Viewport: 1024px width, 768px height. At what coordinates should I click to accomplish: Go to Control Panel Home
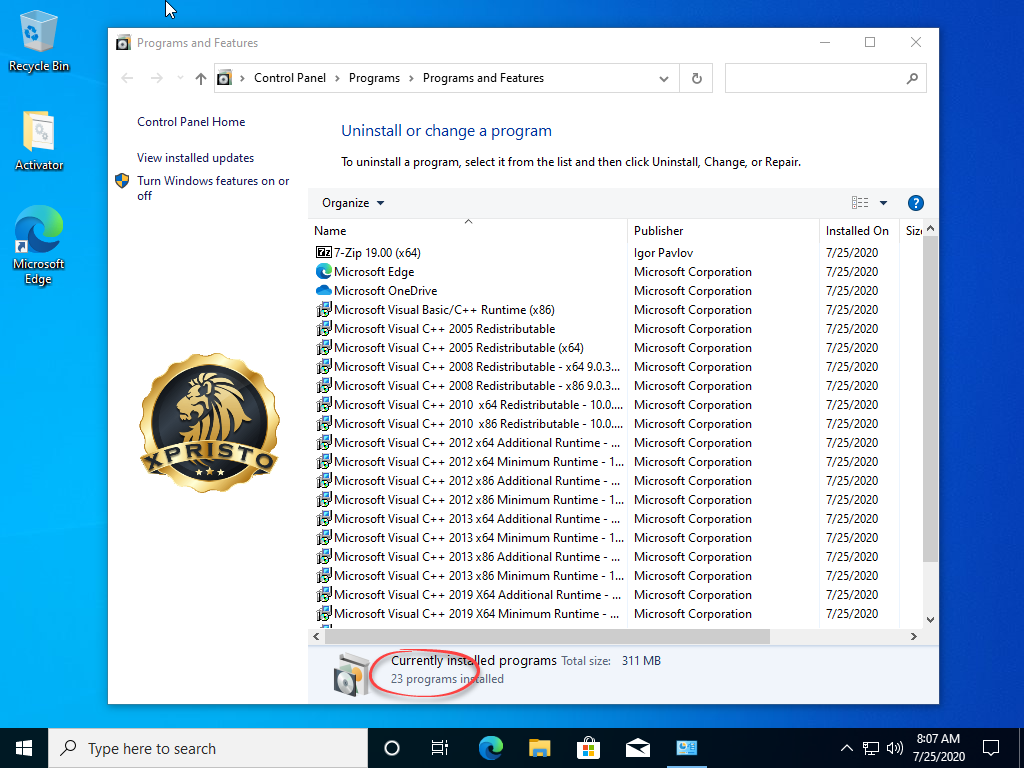pos(191,122)
